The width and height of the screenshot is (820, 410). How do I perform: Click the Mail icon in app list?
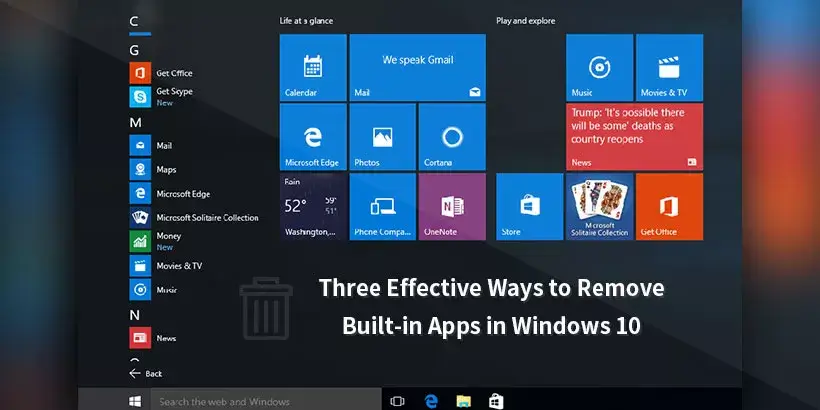pos(140,145)
